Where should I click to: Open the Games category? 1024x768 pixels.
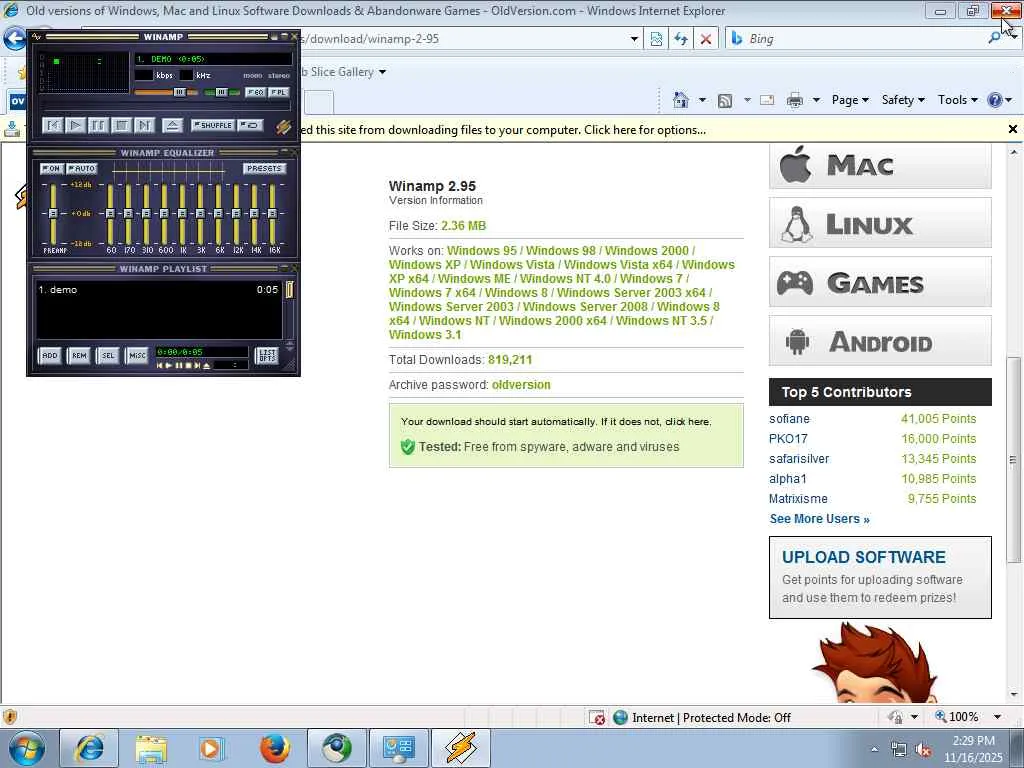pos(880,282)
